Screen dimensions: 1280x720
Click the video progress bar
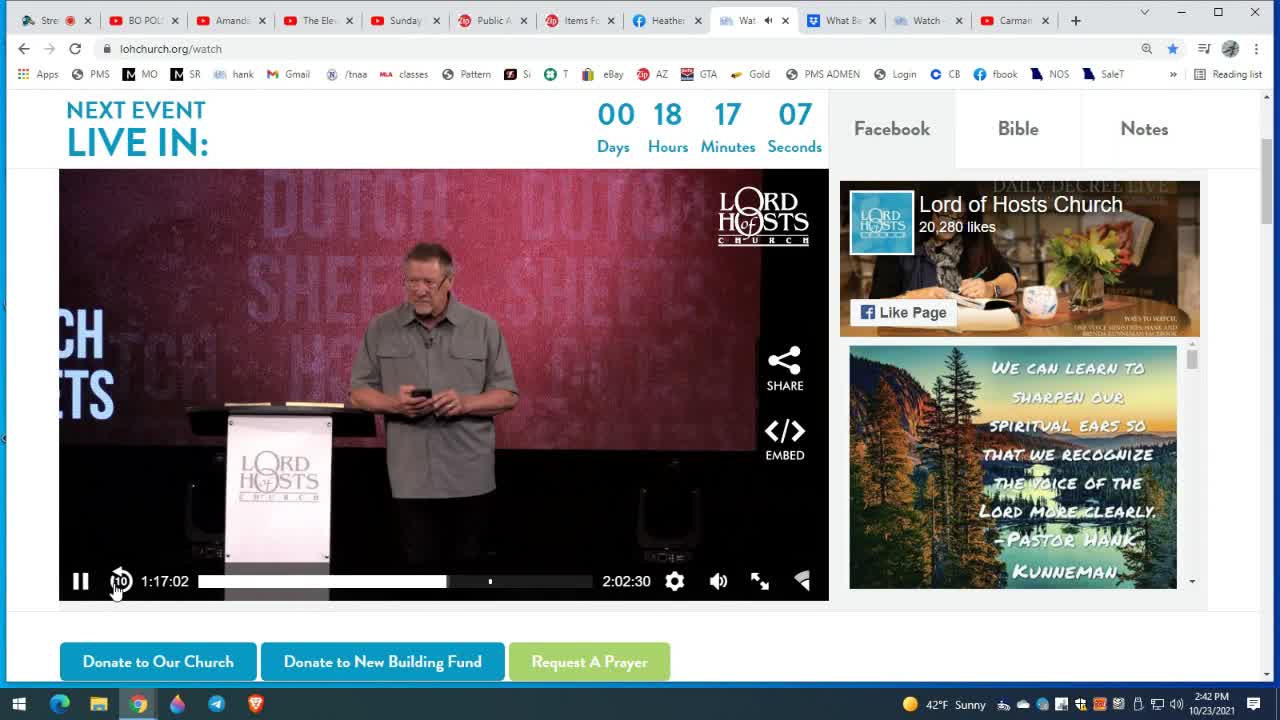395,581
